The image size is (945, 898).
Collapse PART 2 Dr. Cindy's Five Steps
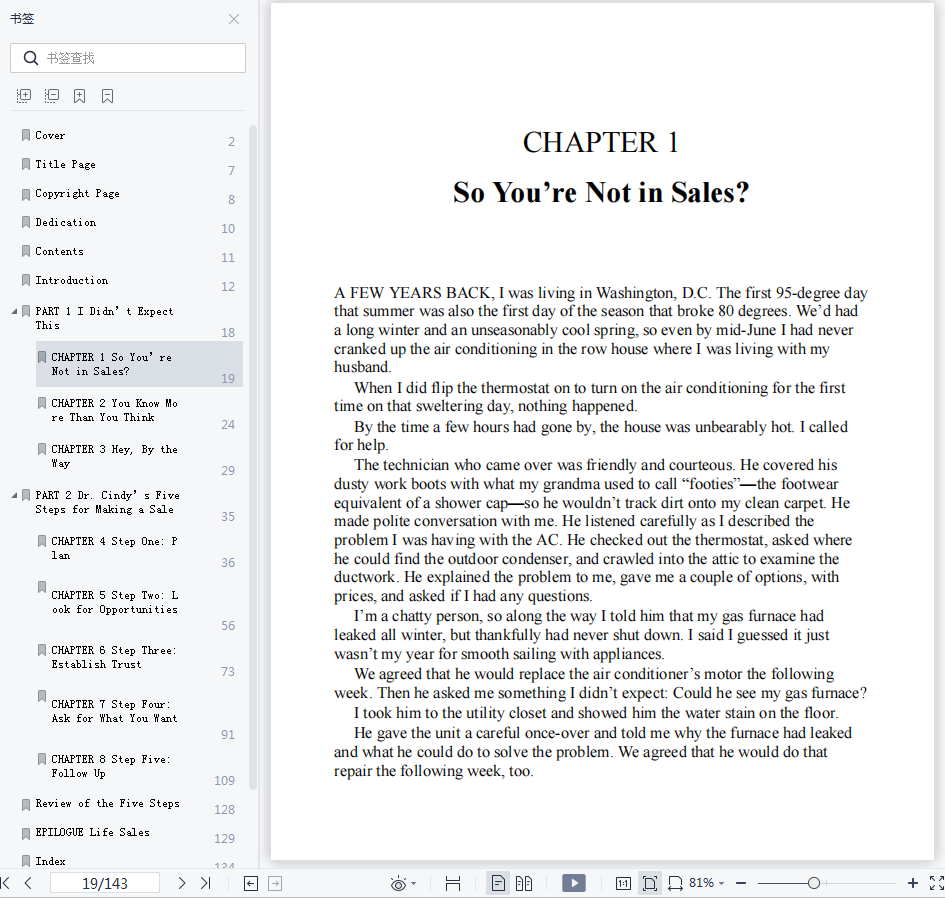pyautogui.click(x=14, y=495)
